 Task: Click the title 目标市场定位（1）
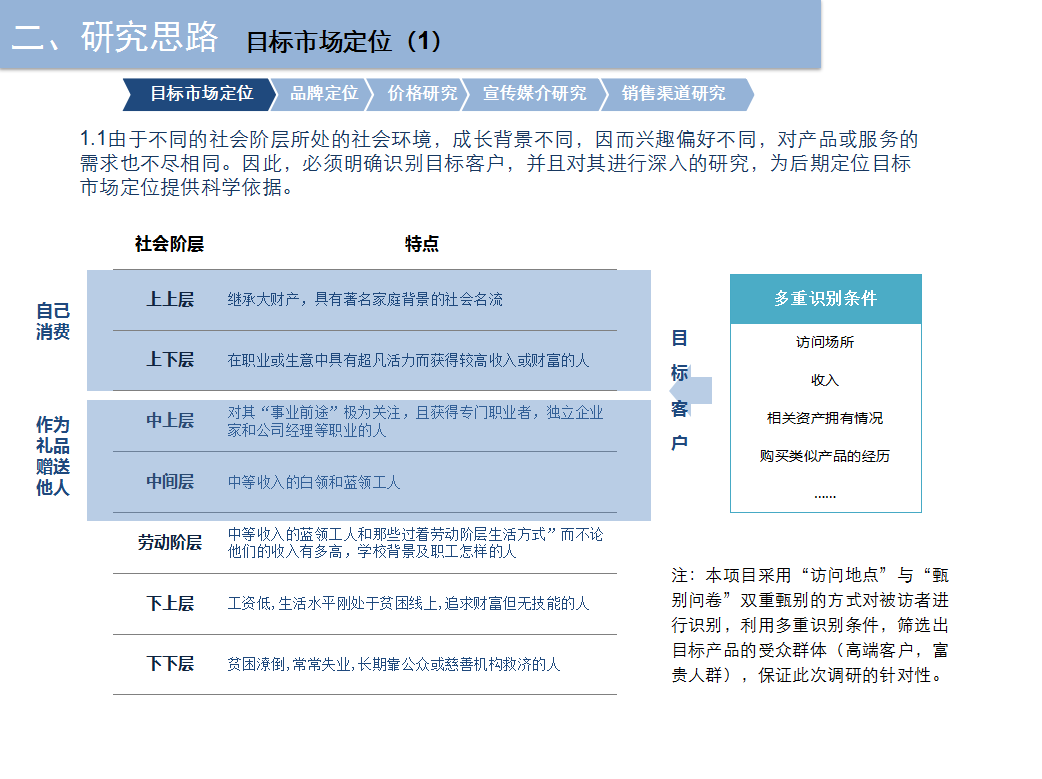344,42
